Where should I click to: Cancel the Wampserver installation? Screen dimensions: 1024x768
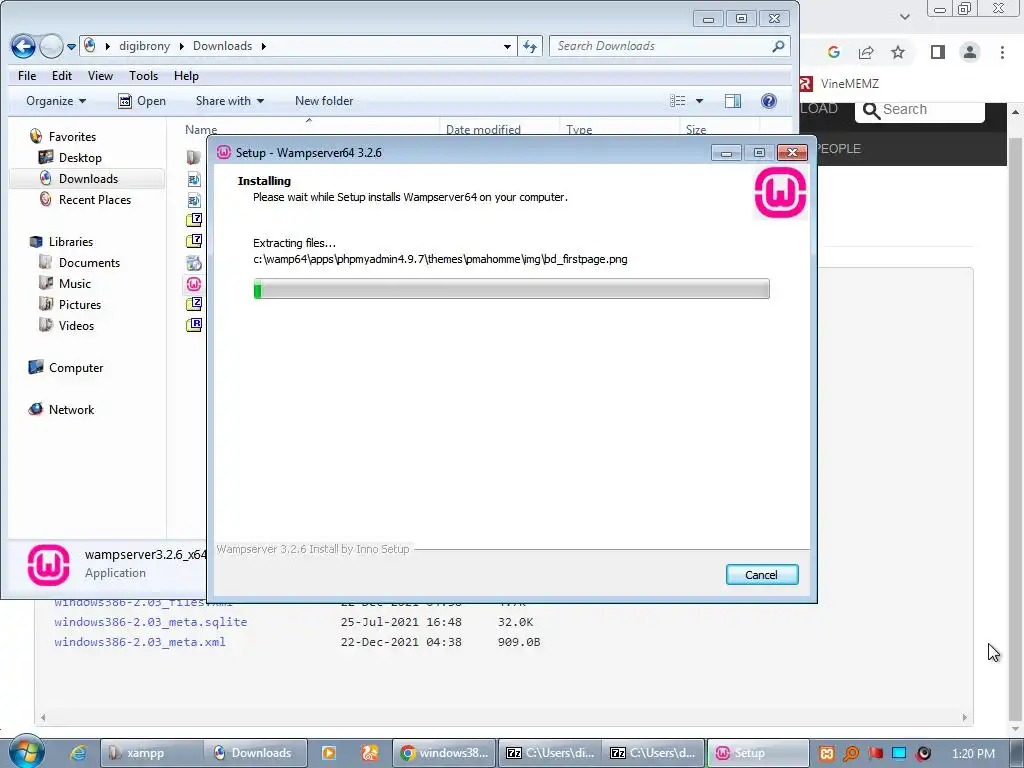point(761,575)
